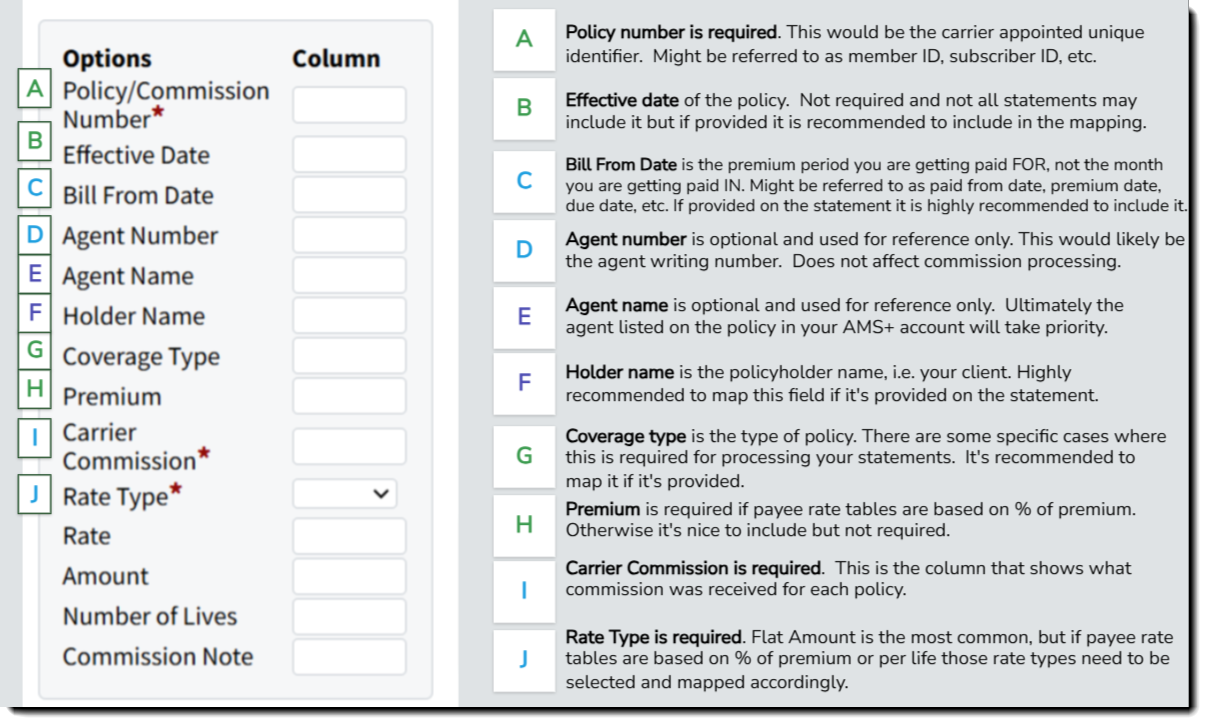Focus the Agent Name column input
Viewport: 1205px width, 726px height.
pos(349,276)
